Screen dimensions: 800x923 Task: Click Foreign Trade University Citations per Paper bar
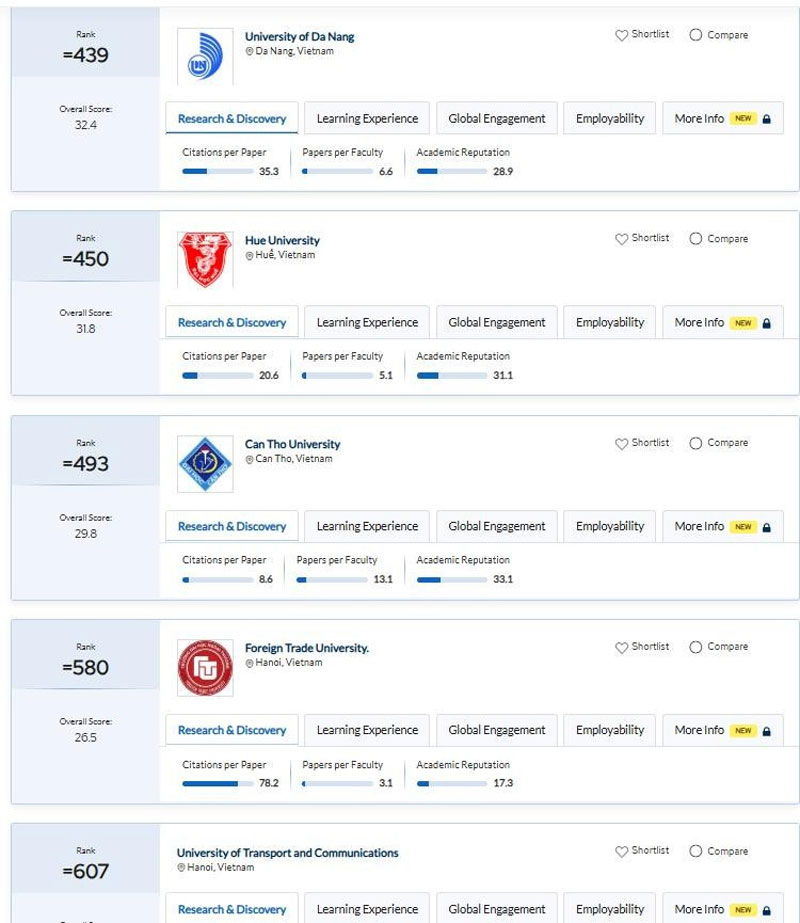coord(217,784)
